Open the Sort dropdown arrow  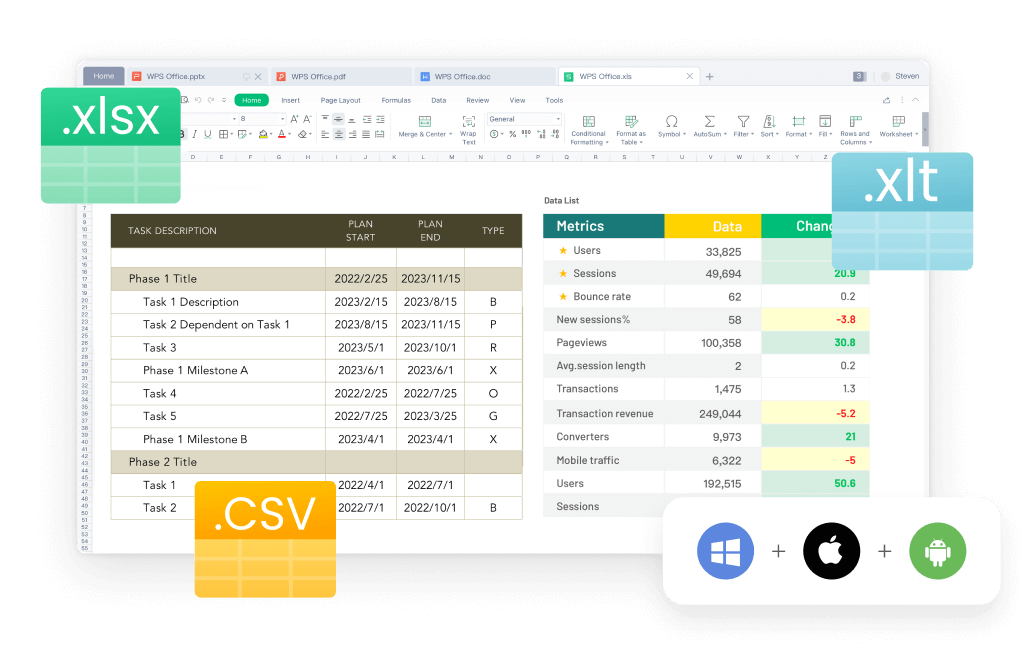pos(775,131)
